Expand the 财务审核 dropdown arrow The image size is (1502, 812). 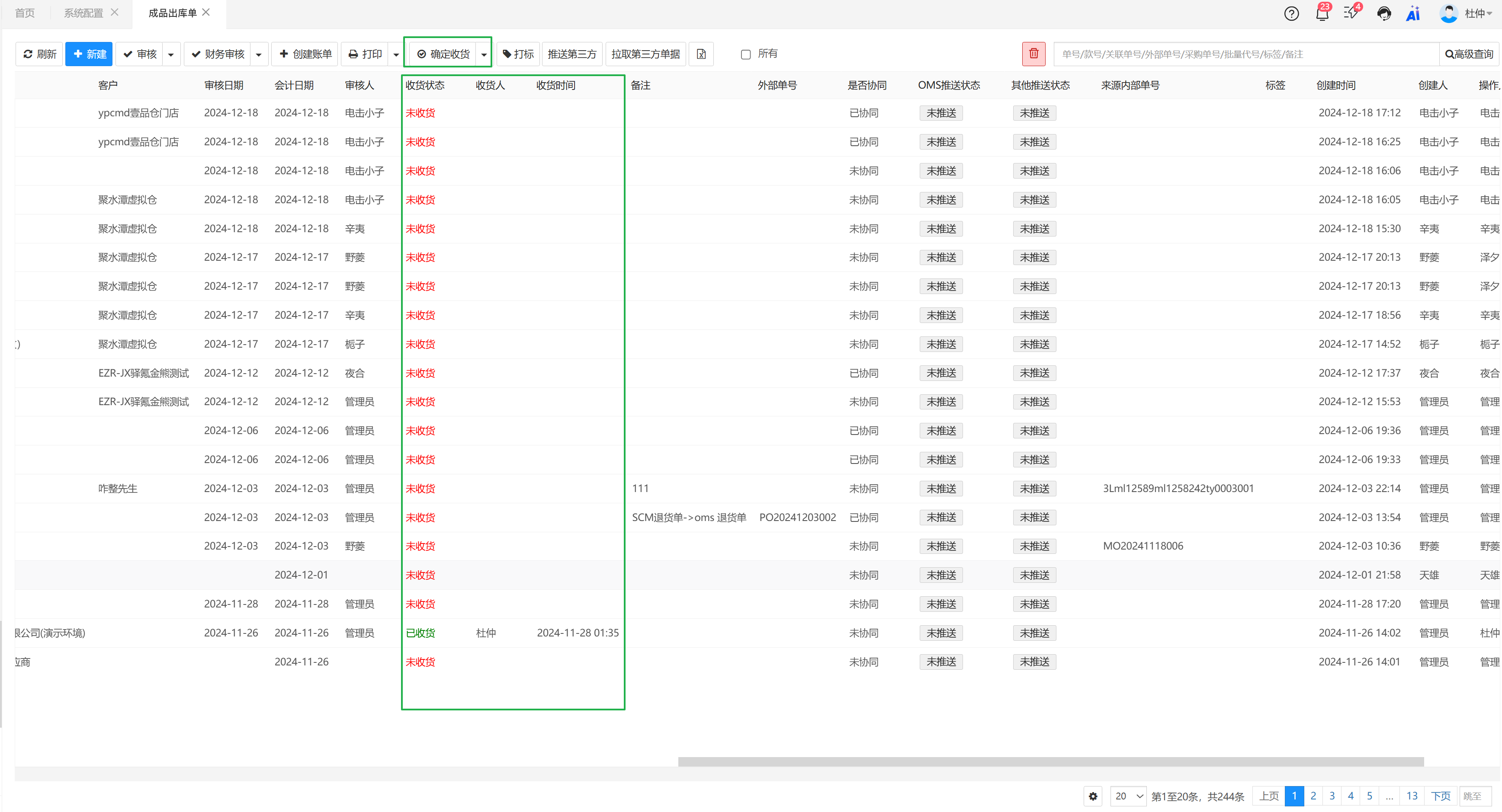click(259, 54)
